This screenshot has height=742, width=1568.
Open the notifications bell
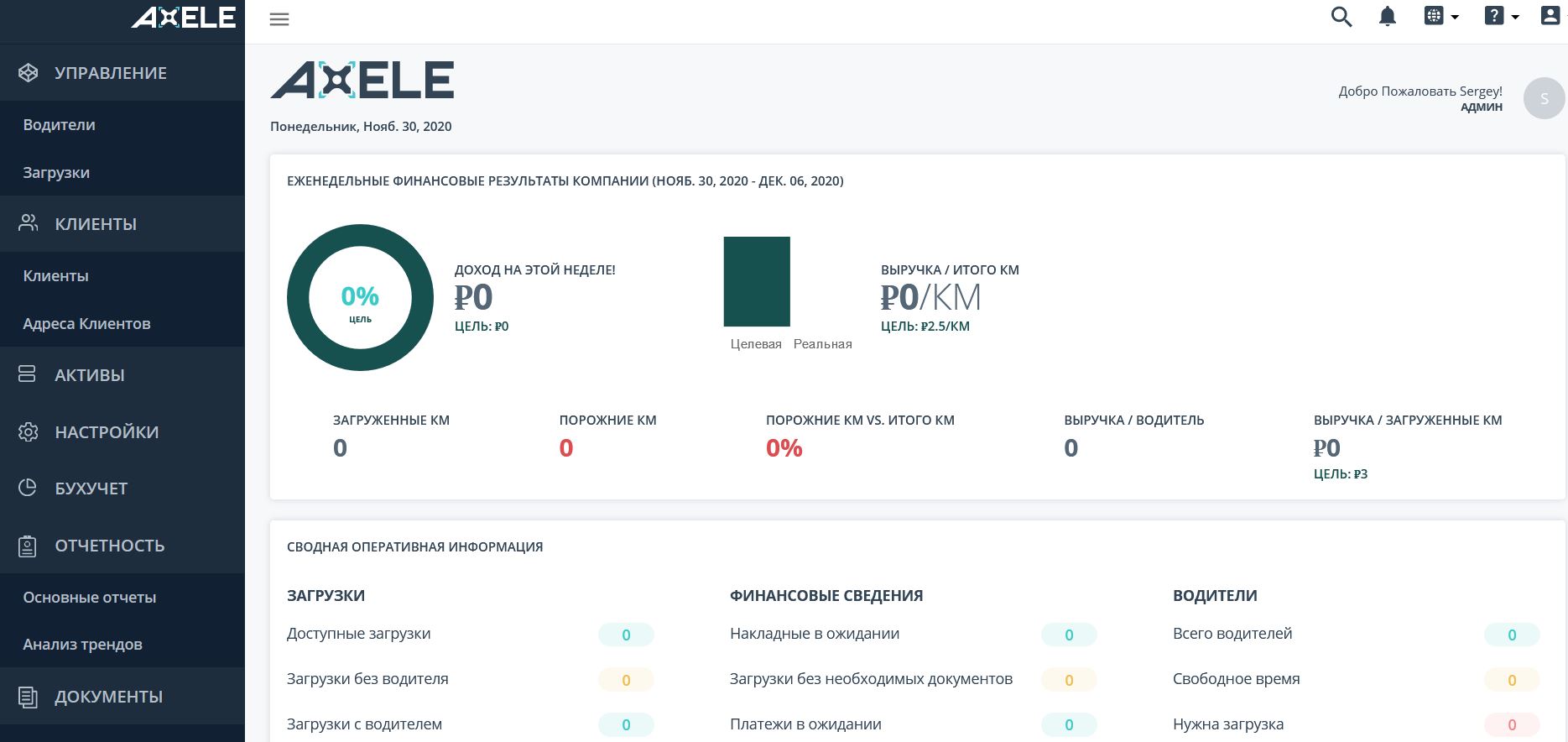(x=1388, y=17)
